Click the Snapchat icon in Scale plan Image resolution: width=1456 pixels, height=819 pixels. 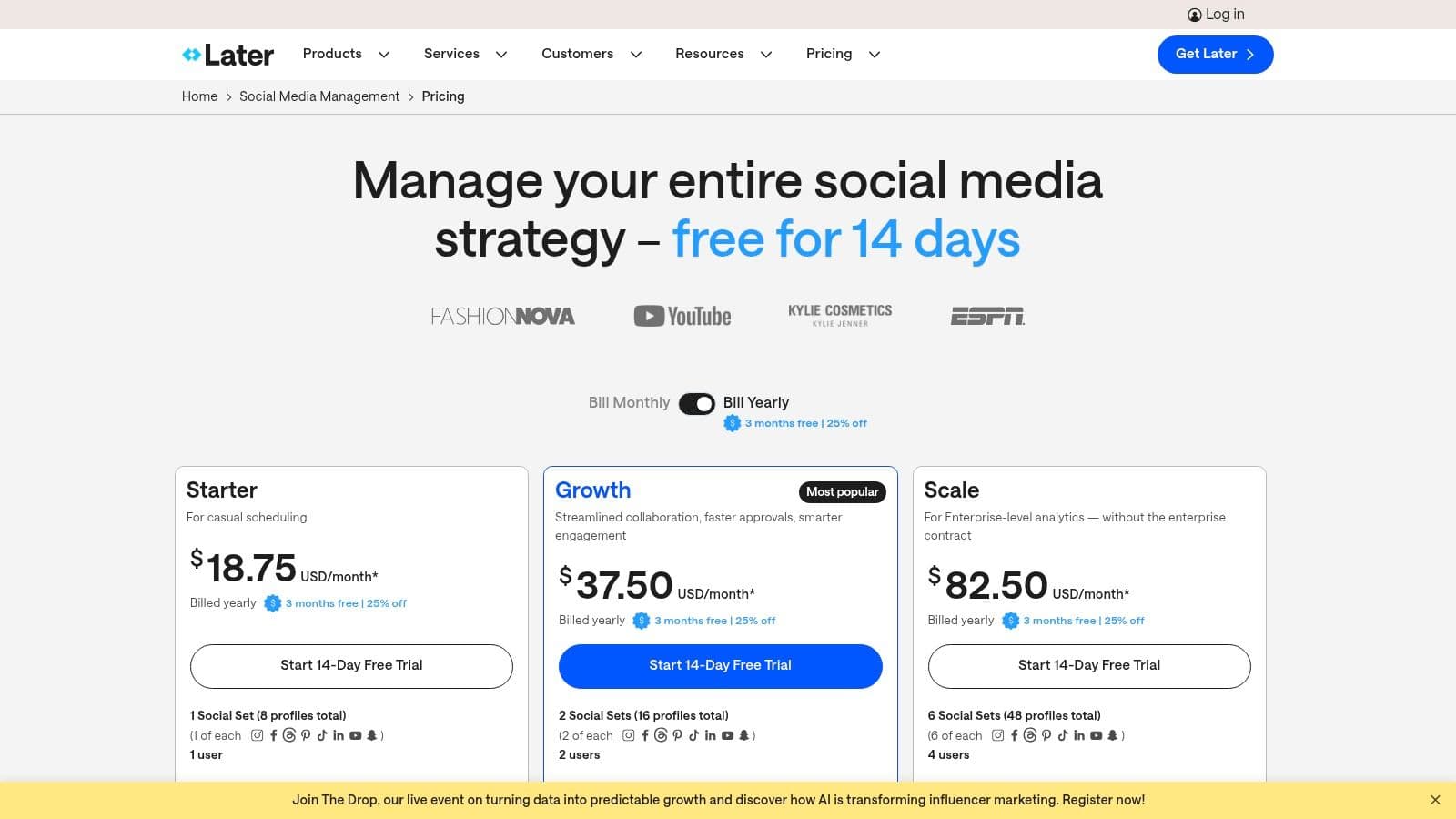tap(1112, 735)
